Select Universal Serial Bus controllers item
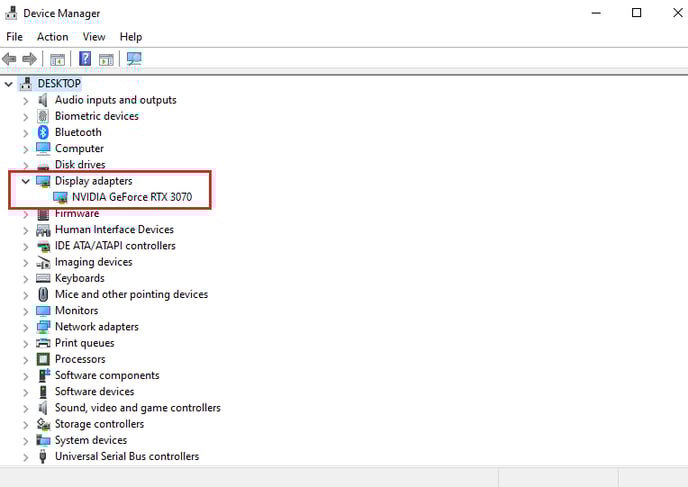The image size is (688, 487). point(126,456)
